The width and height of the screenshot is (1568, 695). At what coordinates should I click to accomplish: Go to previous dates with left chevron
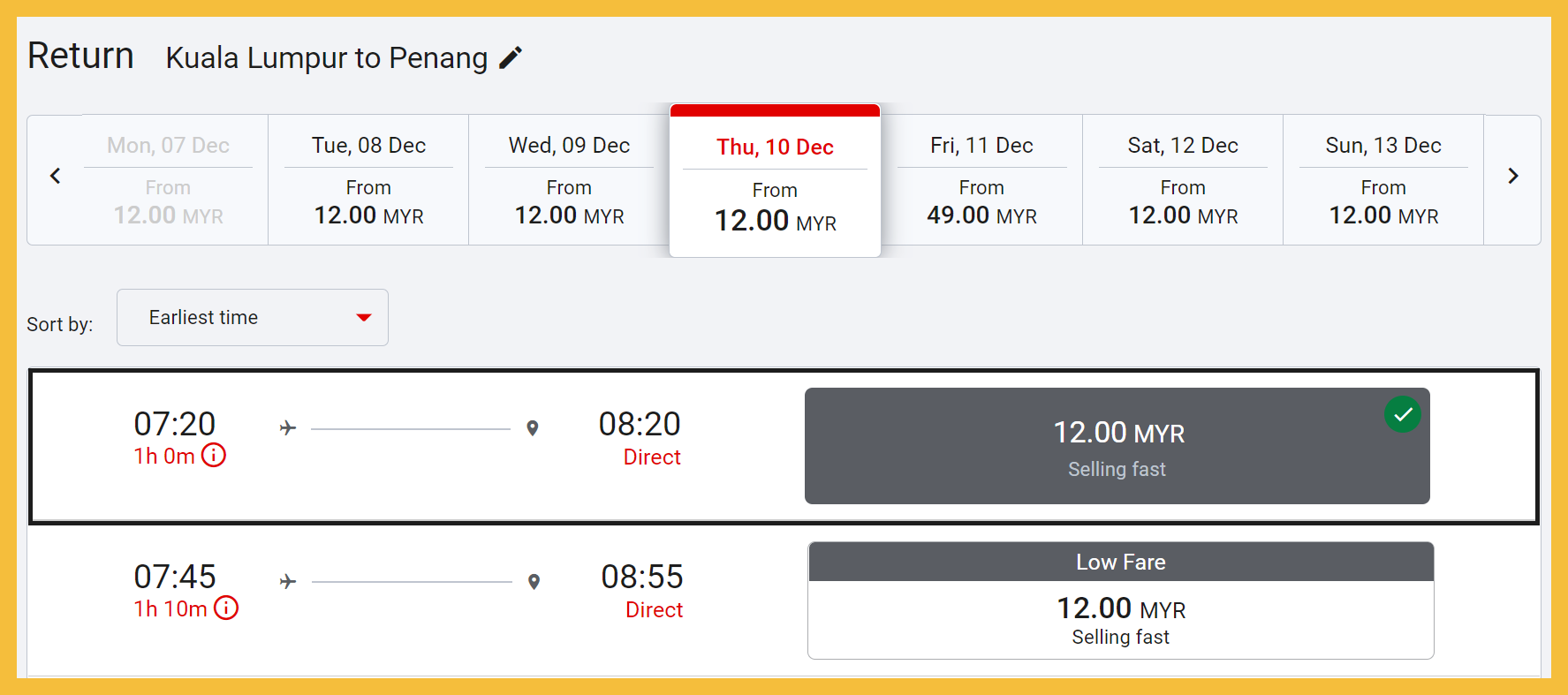coord(56,176)
